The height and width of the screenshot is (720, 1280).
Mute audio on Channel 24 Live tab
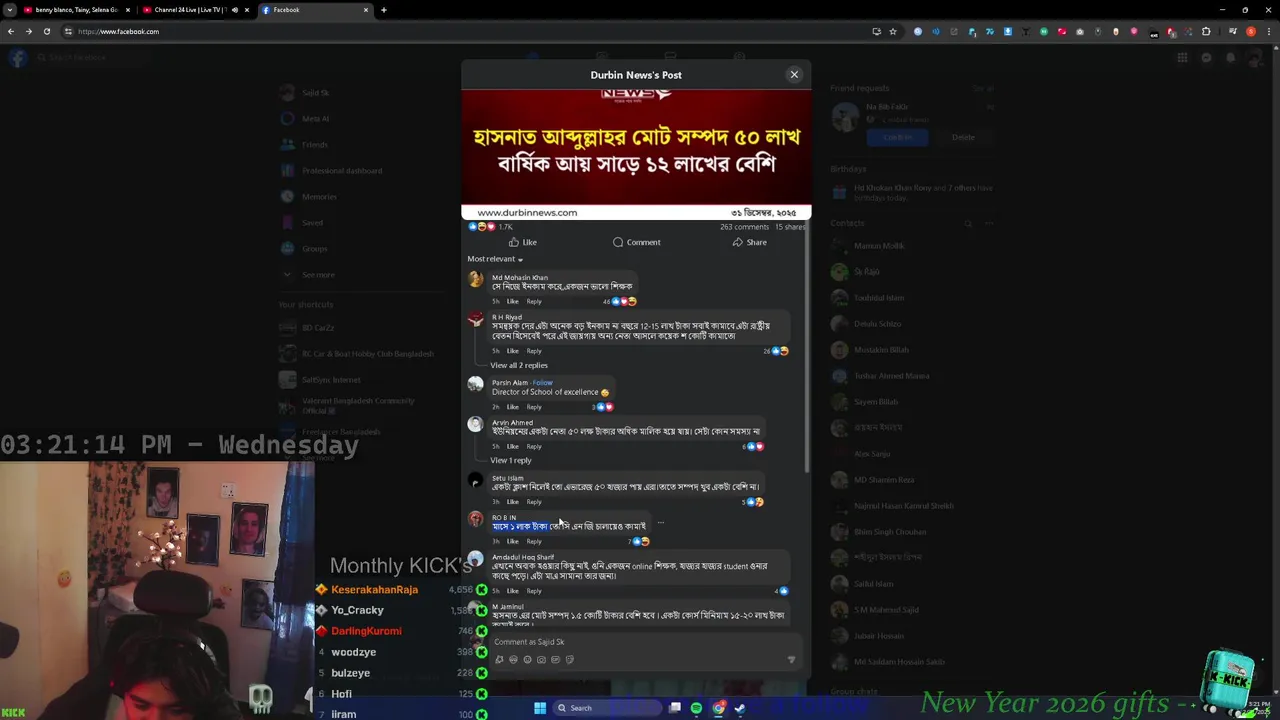(x=235, y=10)
